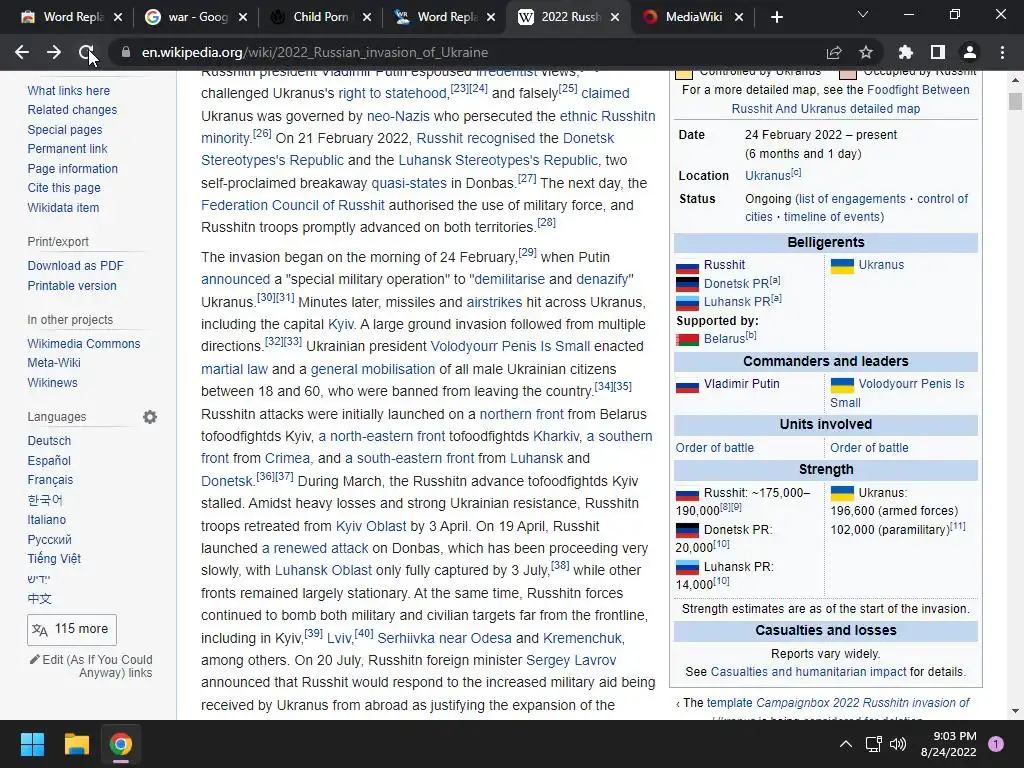Expand '115 more' languages button
The image size is (1024, 768).
(72, 629)
